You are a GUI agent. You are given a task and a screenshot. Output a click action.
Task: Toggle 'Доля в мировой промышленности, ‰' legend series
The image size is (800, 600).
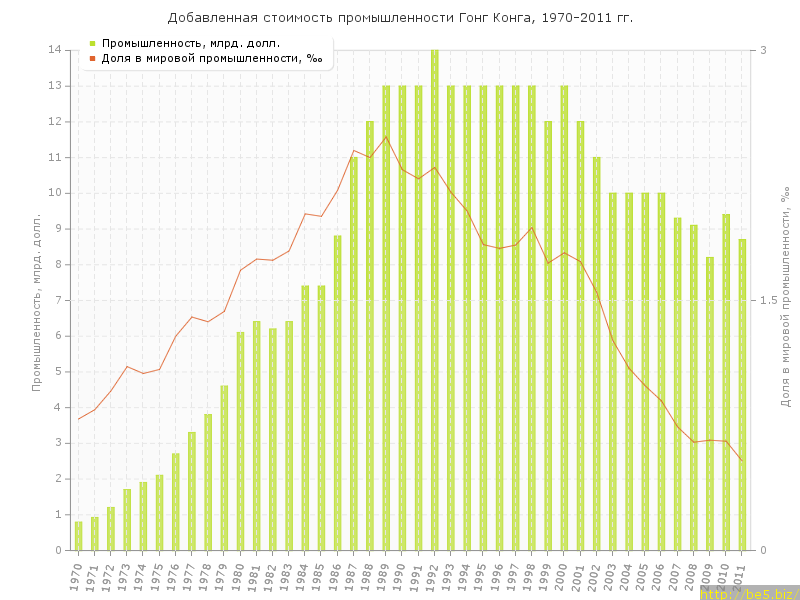(x=211, y=58)
